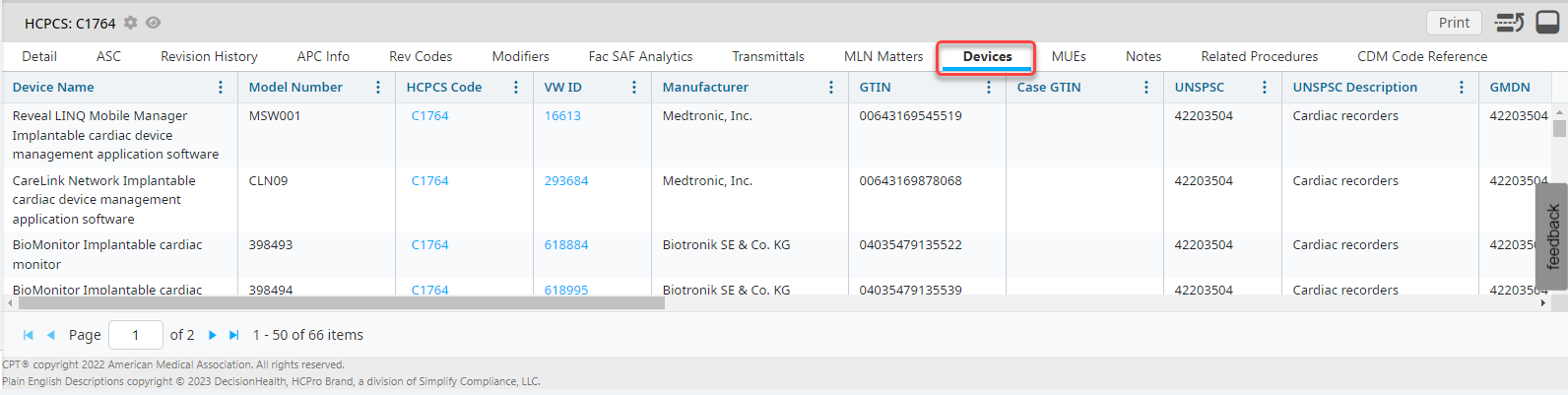Select the MUEs tab
Screen dimensions: 1568x395
[x=1069, y=57]
